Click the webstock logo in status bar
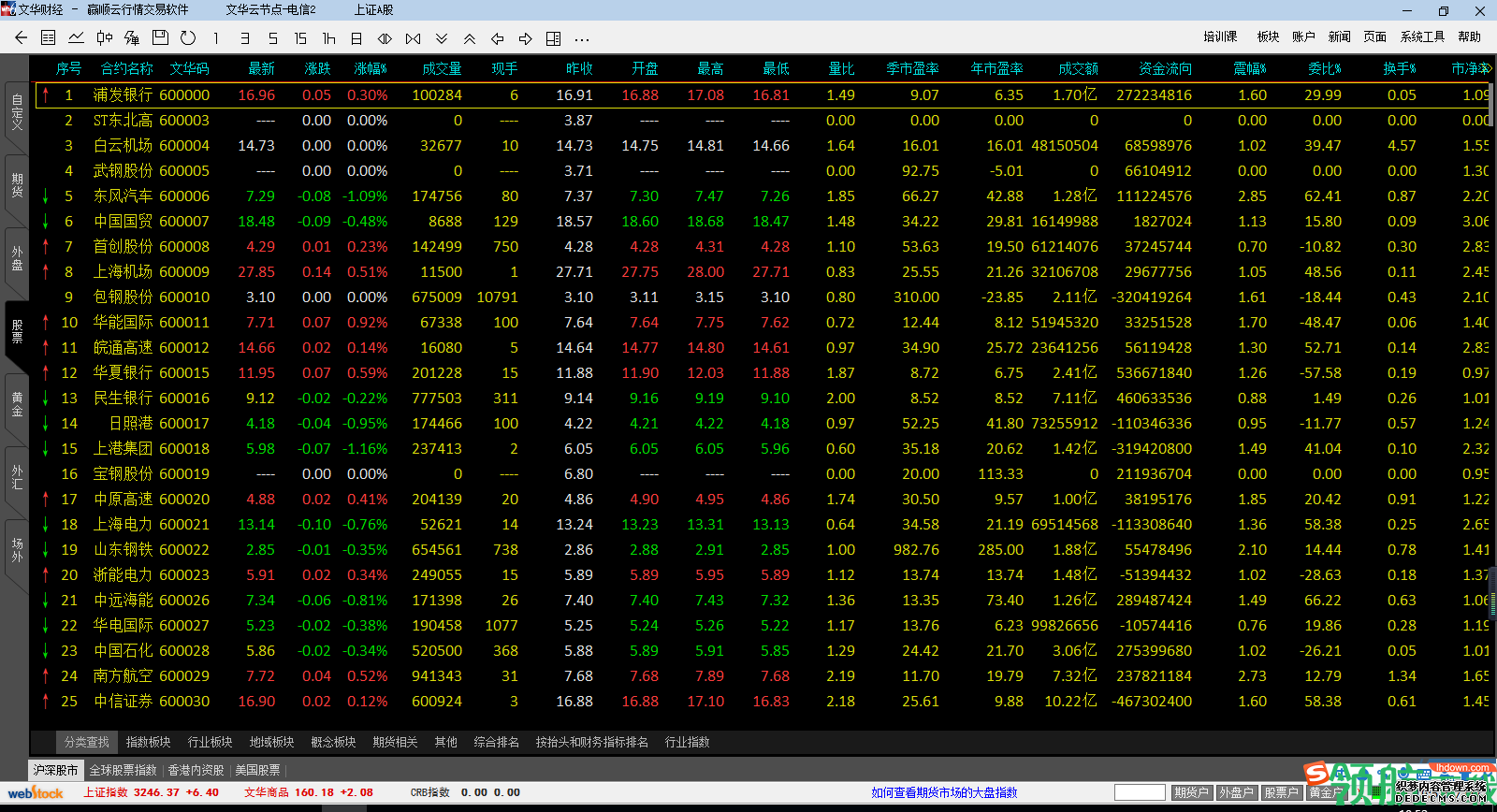The width and height of the screenshot is (1497, 812). click(36, 792)
